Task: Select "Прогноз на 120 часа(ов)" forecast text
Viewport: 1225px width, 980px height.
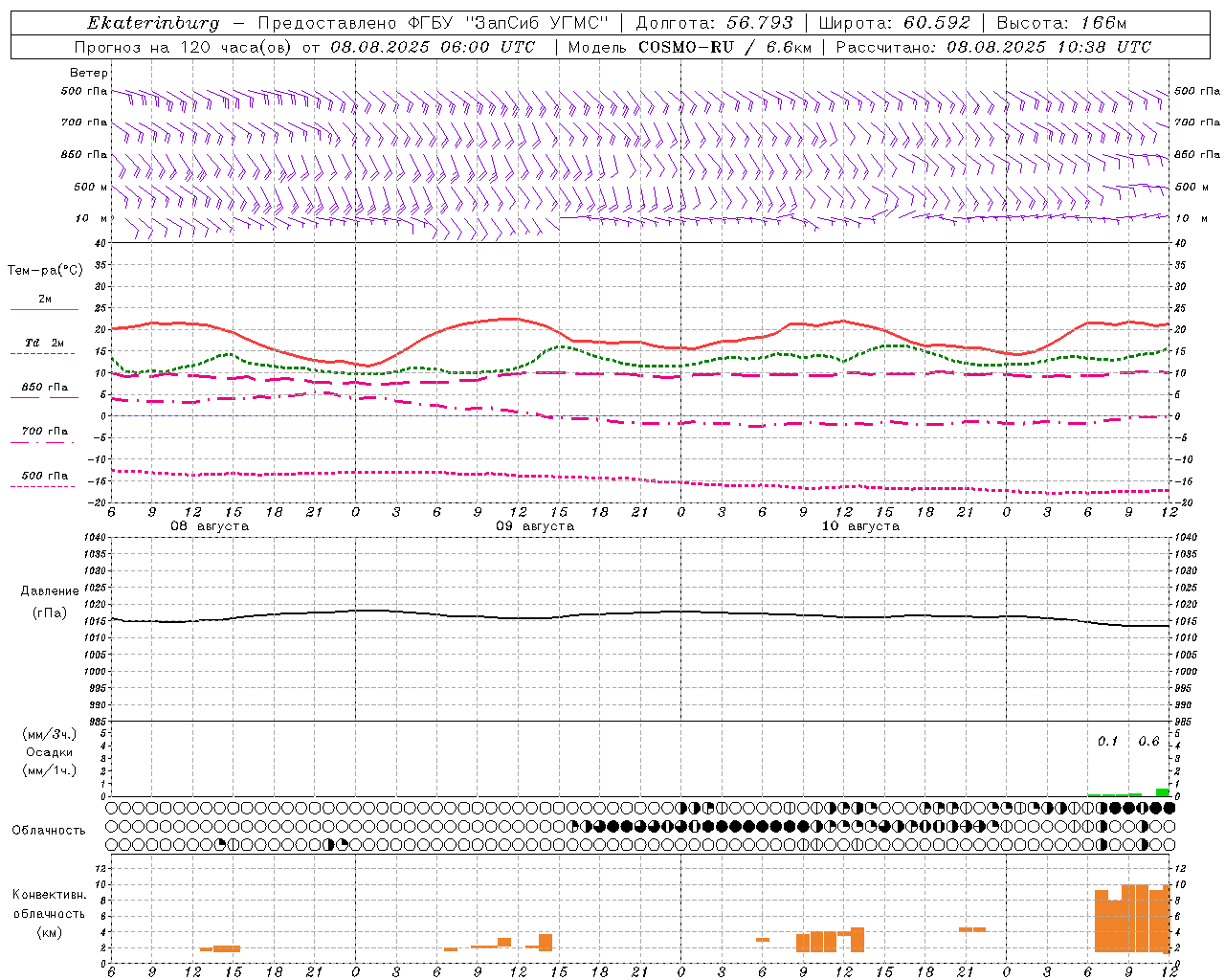Action: [x=186, y=47]
